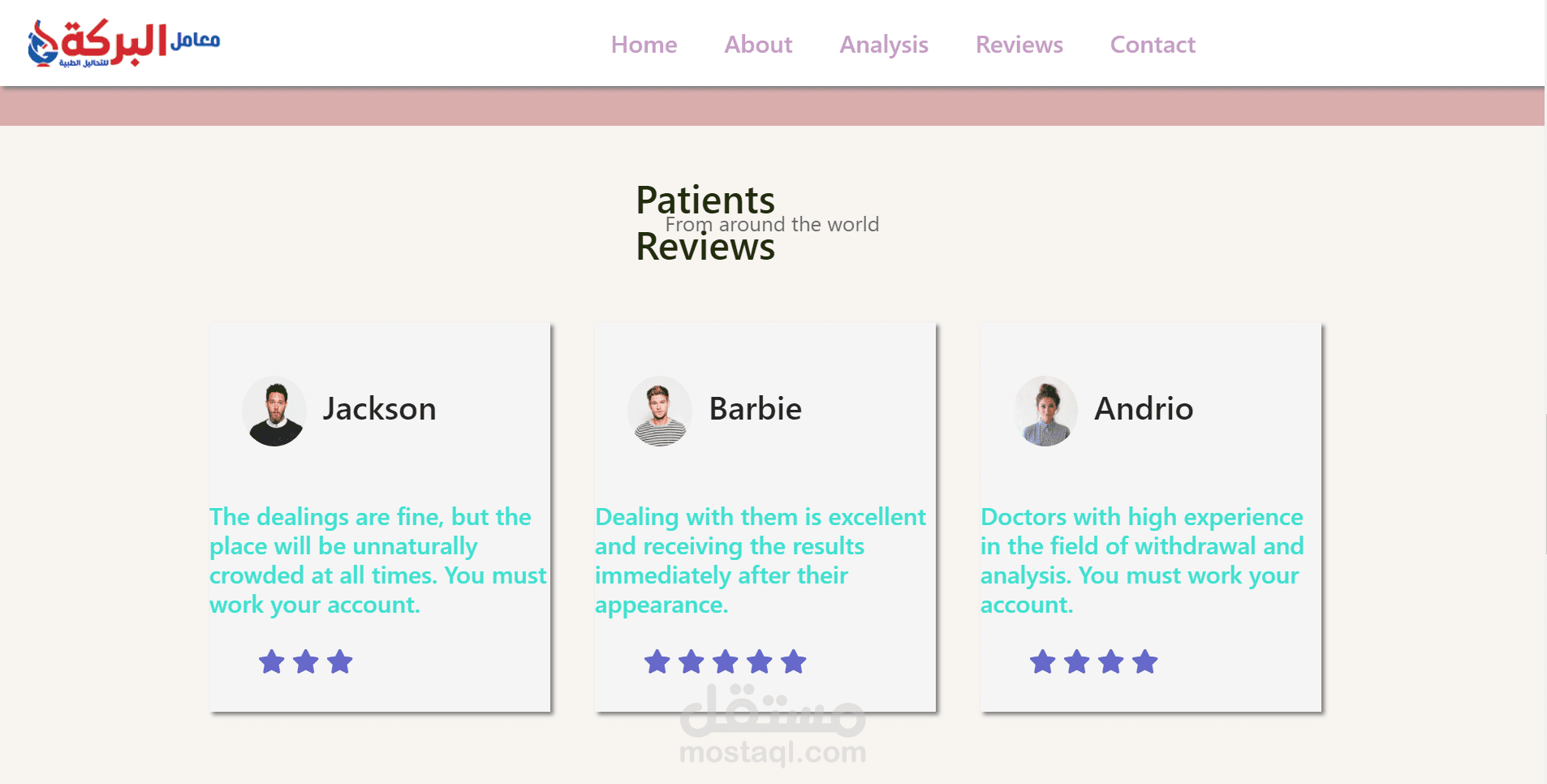Open the Analysis menu item
1547x784 pixels.
[x=884, y=45]
